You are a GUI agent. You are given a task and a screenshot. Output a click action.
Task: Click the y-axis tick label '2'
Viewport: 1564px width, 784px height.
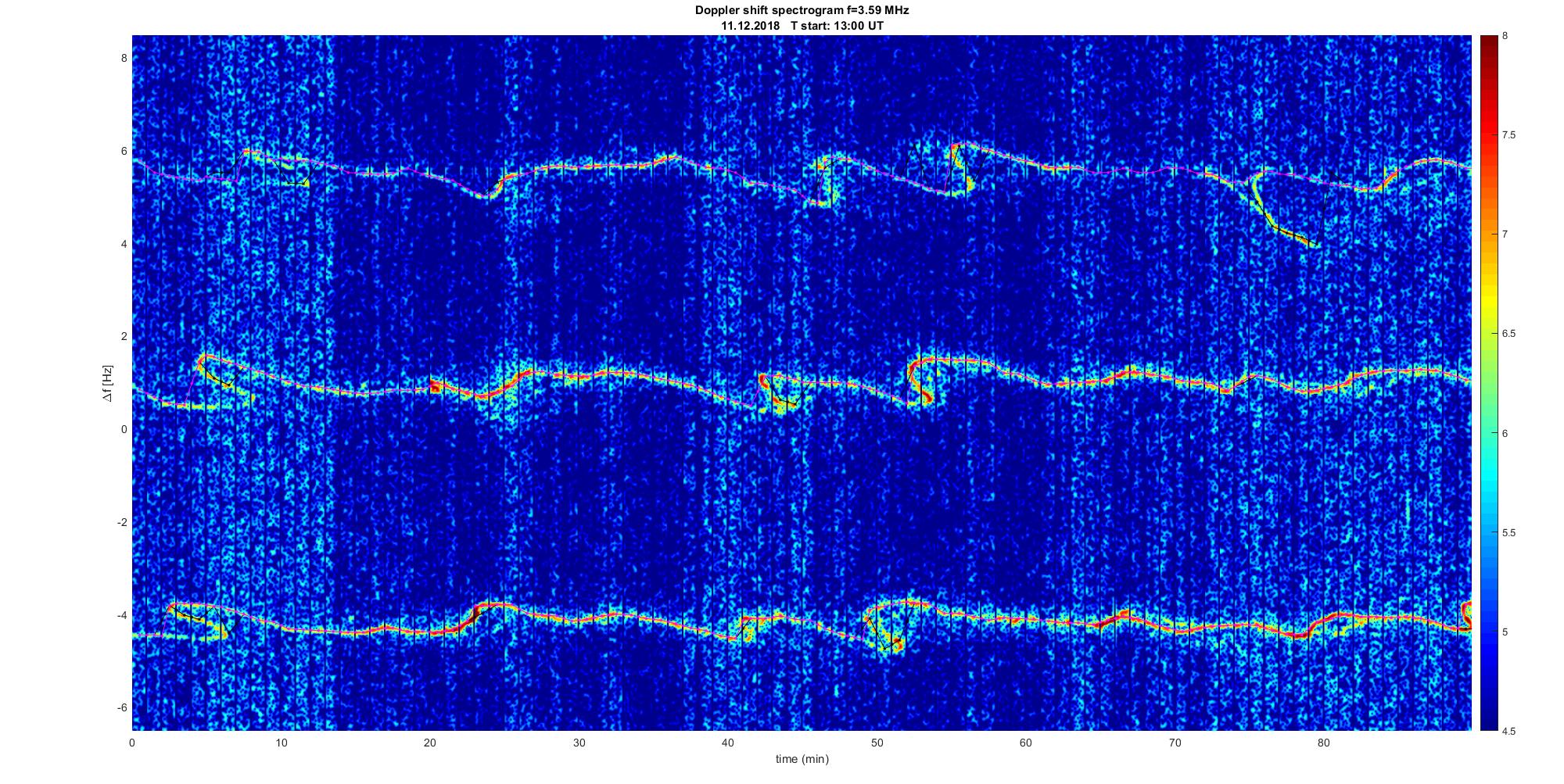point(124,336)
